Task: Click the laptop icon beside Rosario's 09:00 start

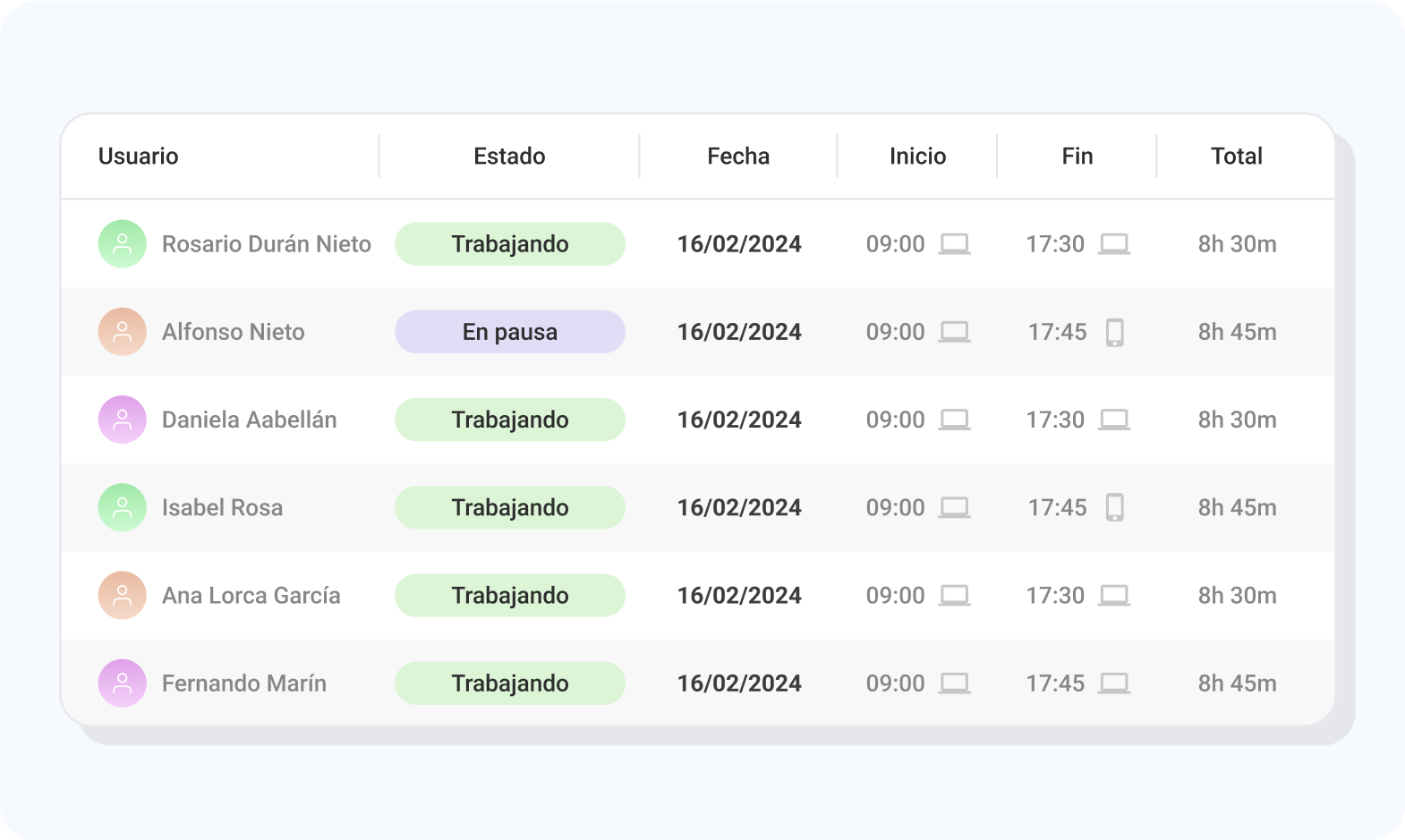Action: (x=954, y=244)
